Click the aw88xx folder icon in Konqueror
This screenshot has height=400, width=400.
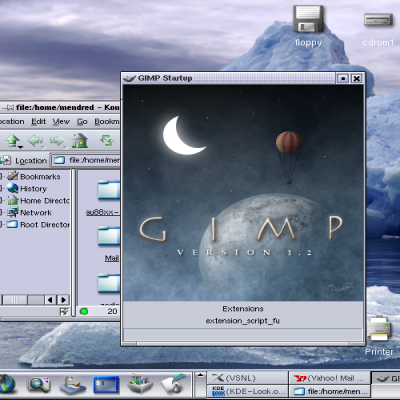(x=109, y=189)
